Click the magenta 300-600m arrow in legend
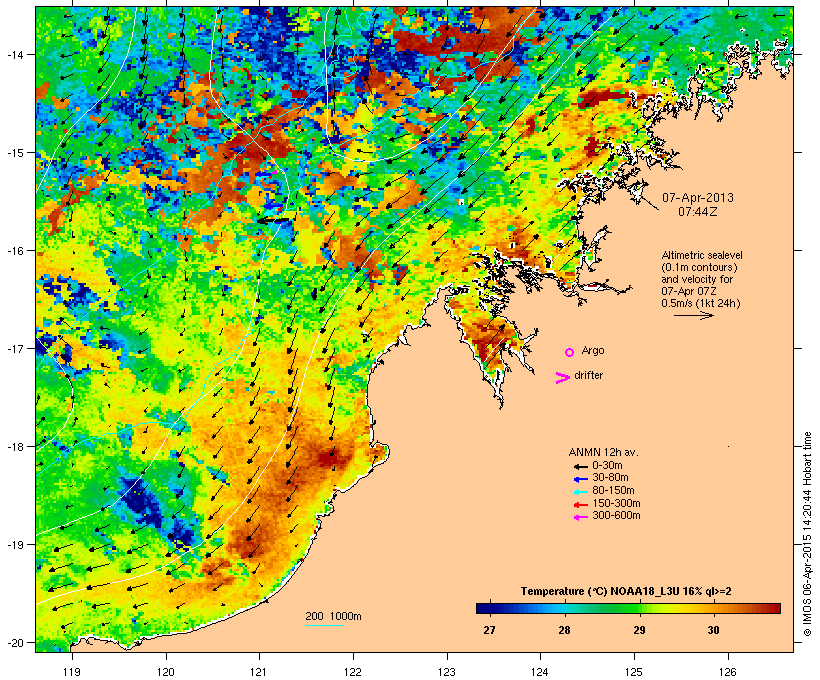Viewport: 820px width, 680px height. [581, 517]
